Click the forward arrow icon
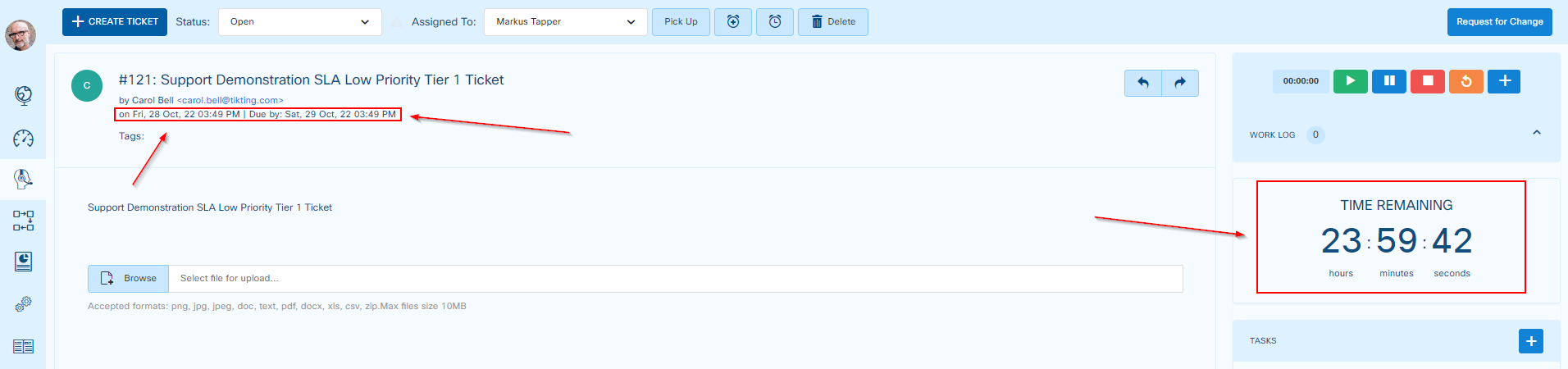Image resolution: width=1568 pixels, height=369 pixels. coord(1180,83)
